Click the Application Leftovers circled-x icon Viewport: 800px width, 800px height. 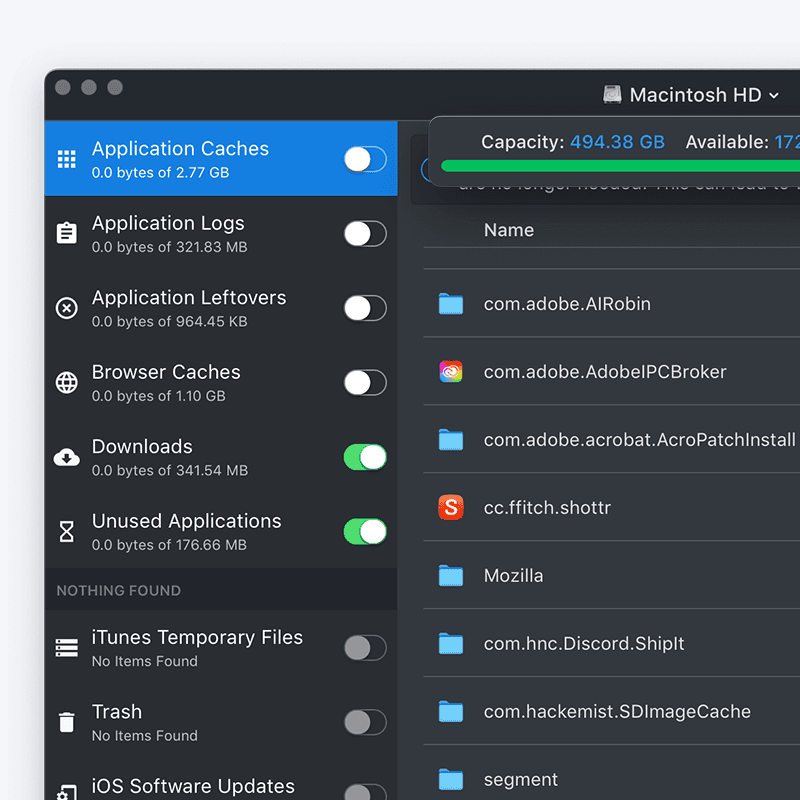(x=66, y=308)
